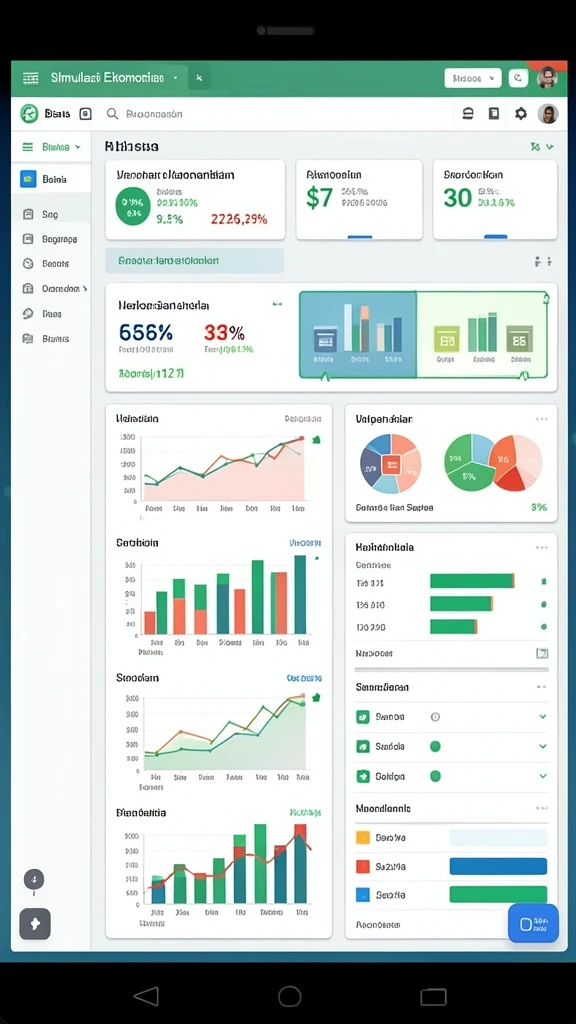The height and width of the screenshot is (1024, 576).
Task: Click the refresh button in green header
Action: [517, 78]
